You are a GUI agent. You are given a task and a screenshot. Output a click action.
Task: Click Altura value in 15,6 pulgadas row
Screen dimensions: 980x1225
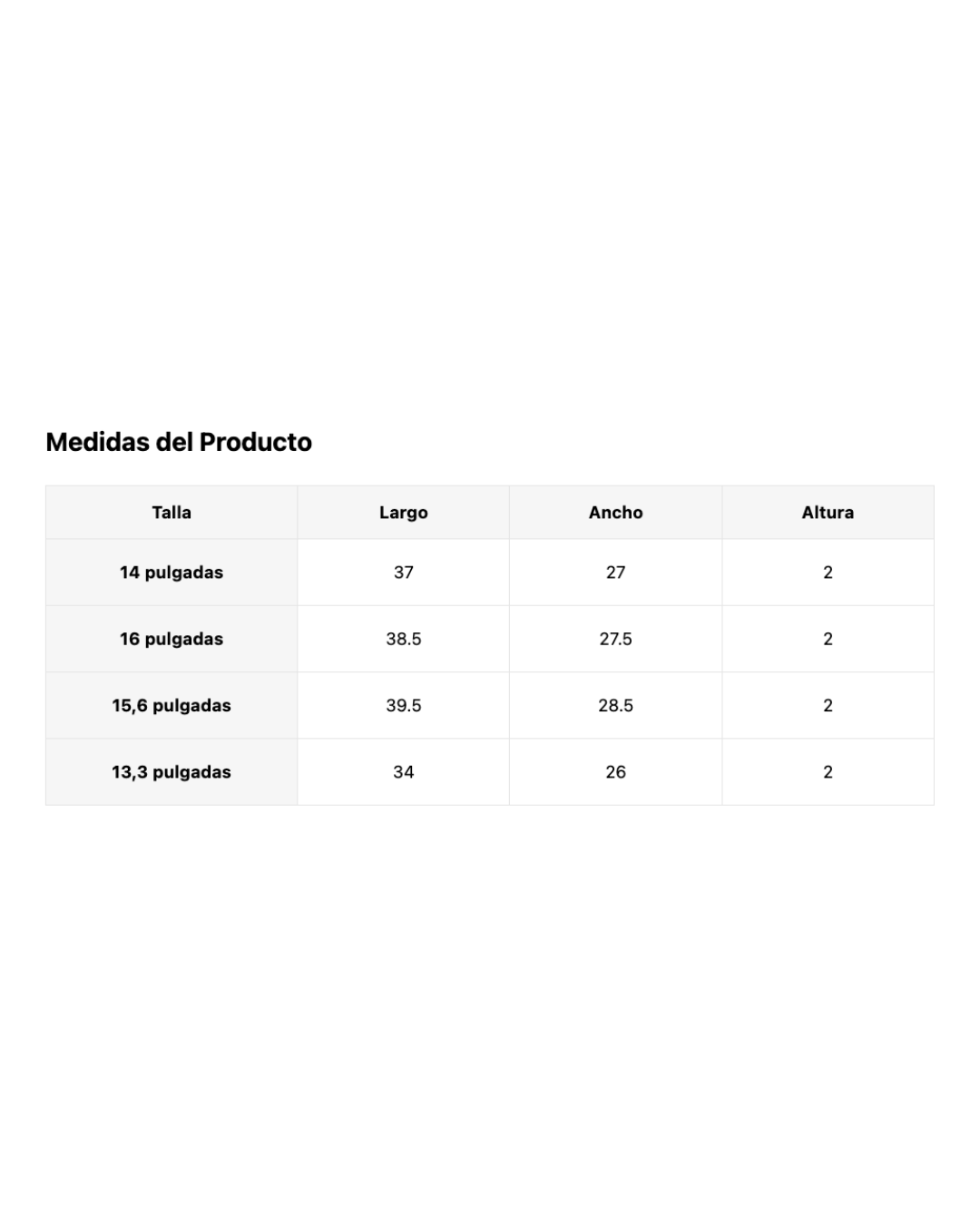click(828, 706)
